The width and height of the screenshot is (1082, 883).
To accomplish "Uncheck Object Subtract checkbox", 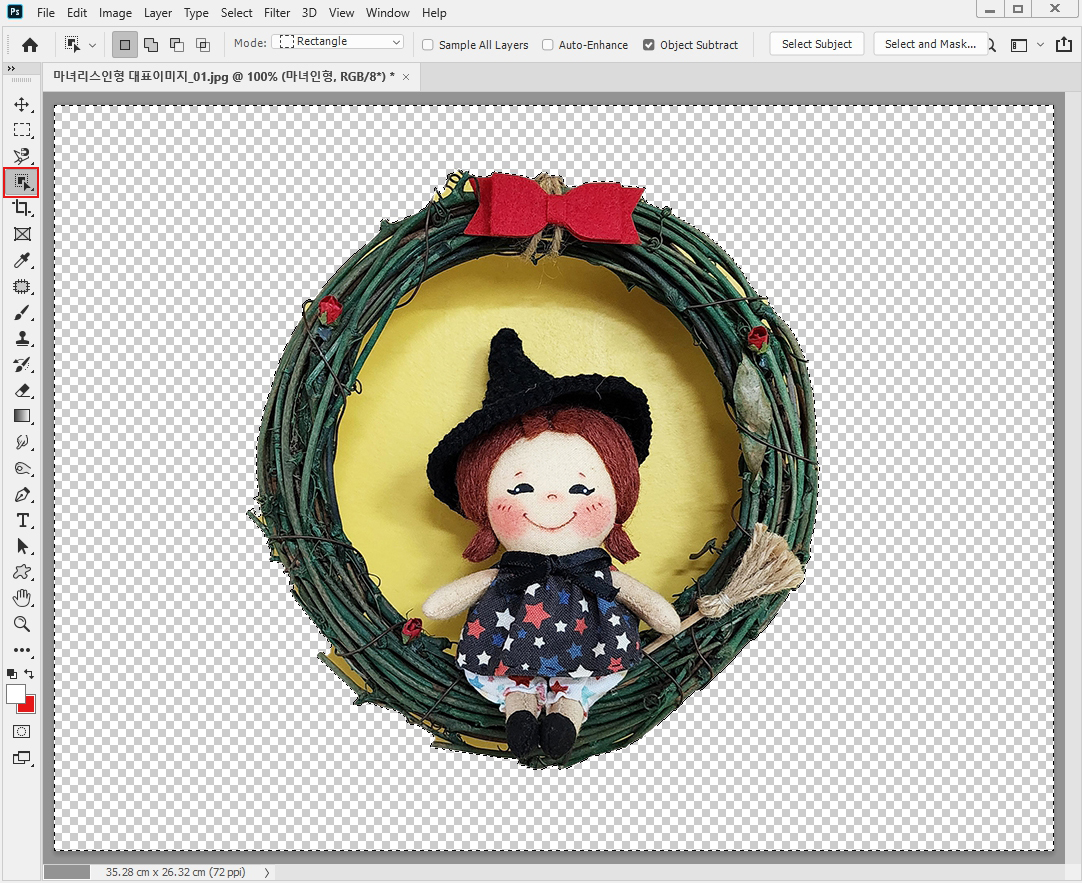I will 649,45.
